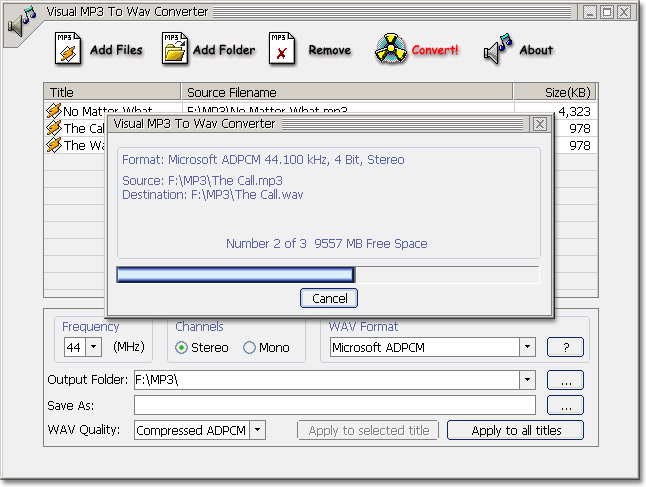
Task: Click the Remove MP3 icon
Action: (x=282, y=49)
